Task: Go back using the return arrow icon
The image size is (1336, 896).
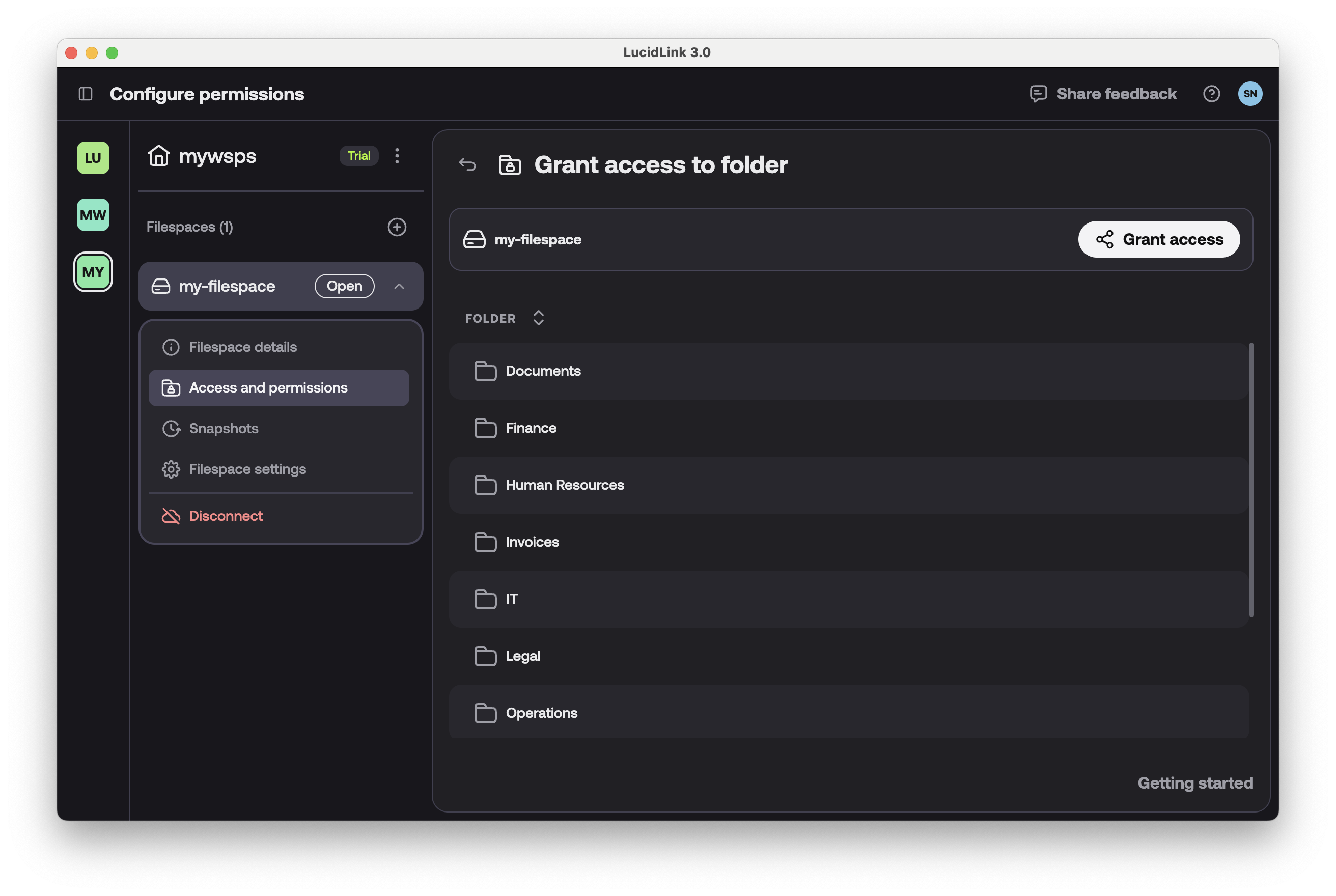Action: click(467, 165)
